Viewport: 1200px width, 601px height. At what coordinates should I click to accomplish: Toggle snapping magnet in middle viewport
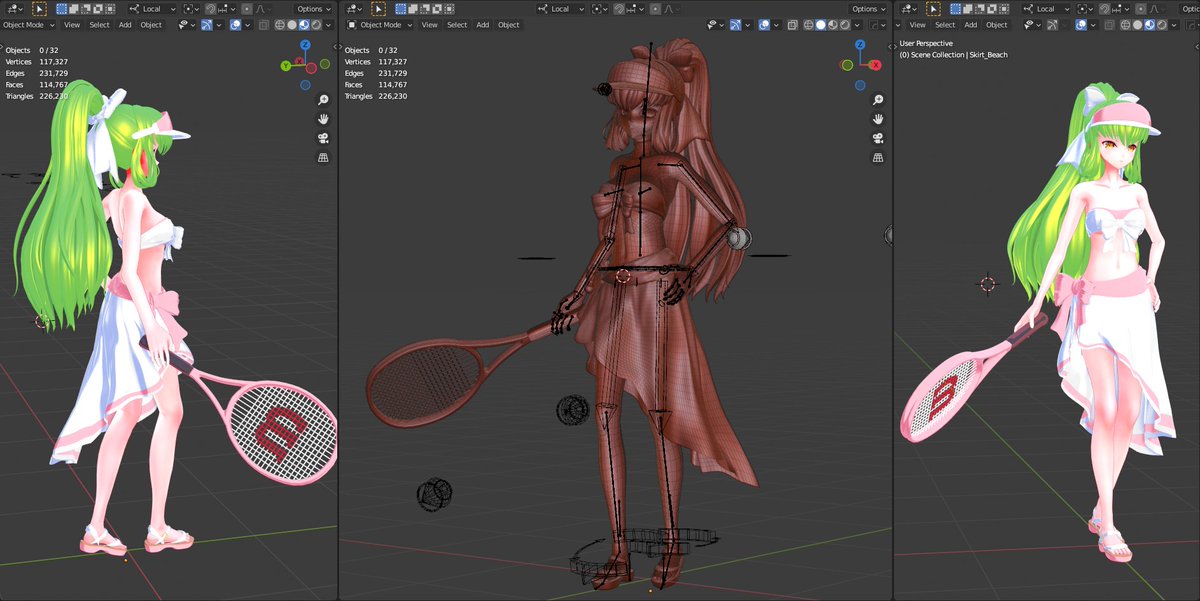click(x=619, y=9)
